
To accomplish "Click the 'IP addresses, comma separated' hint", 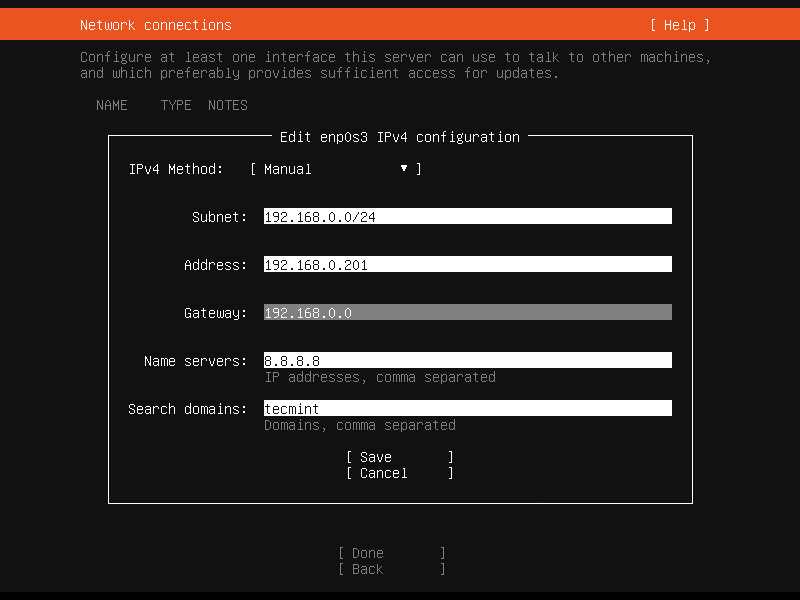I will click(379, 377).
